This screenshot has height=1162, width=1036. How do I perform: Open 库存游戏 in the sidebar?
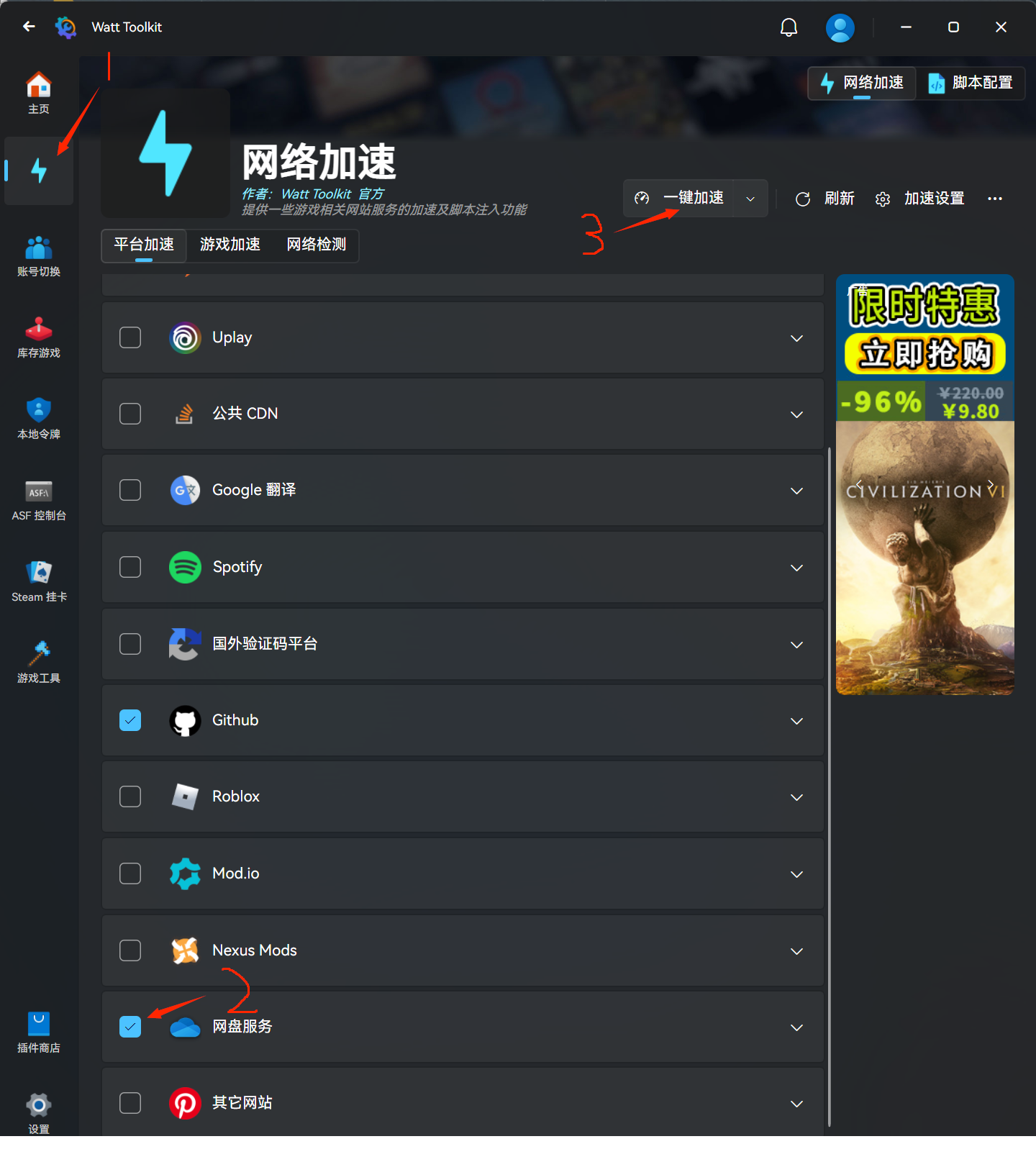[39, 337]
